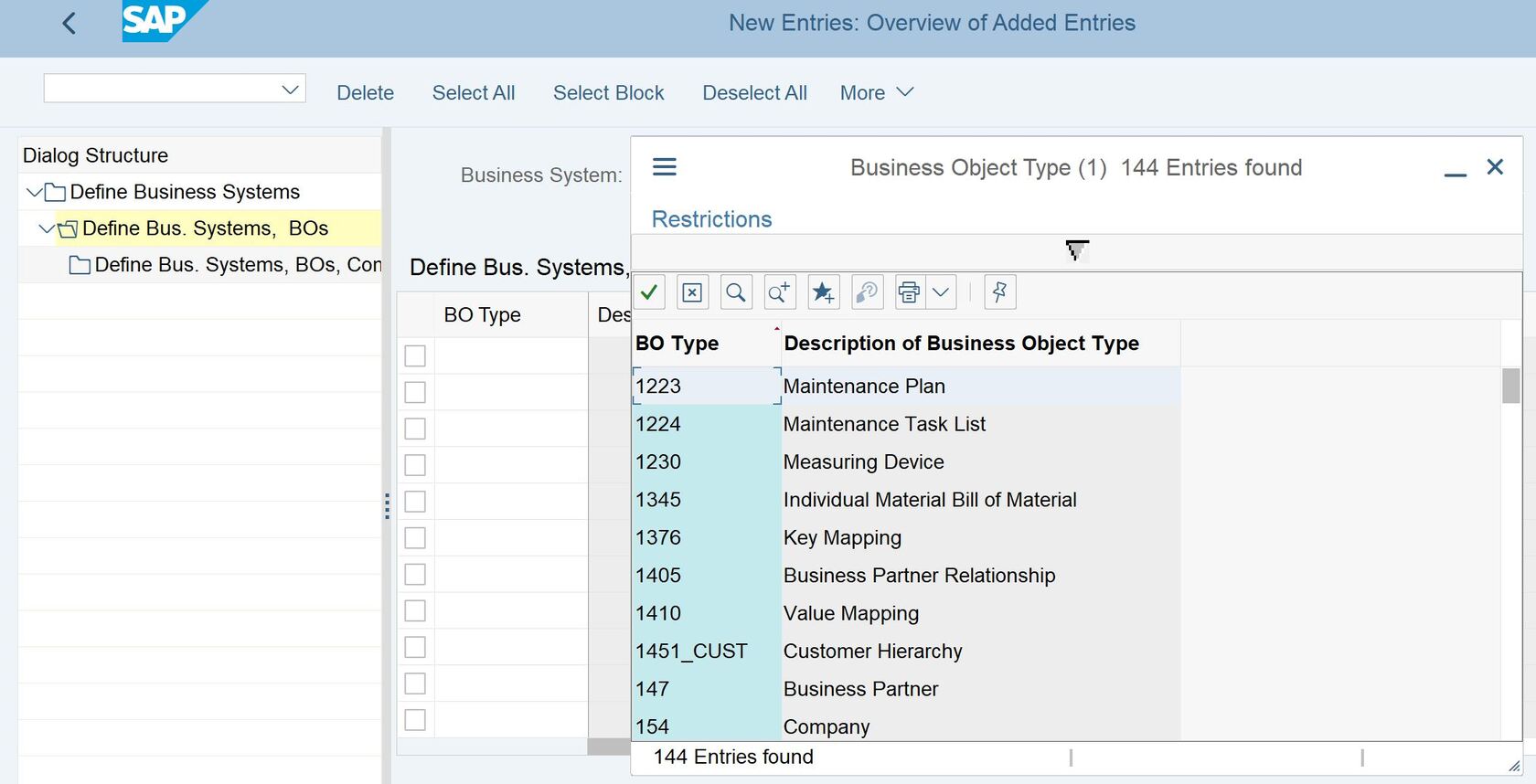Open the print options dropdown arrow

click(x=941, y=292)
